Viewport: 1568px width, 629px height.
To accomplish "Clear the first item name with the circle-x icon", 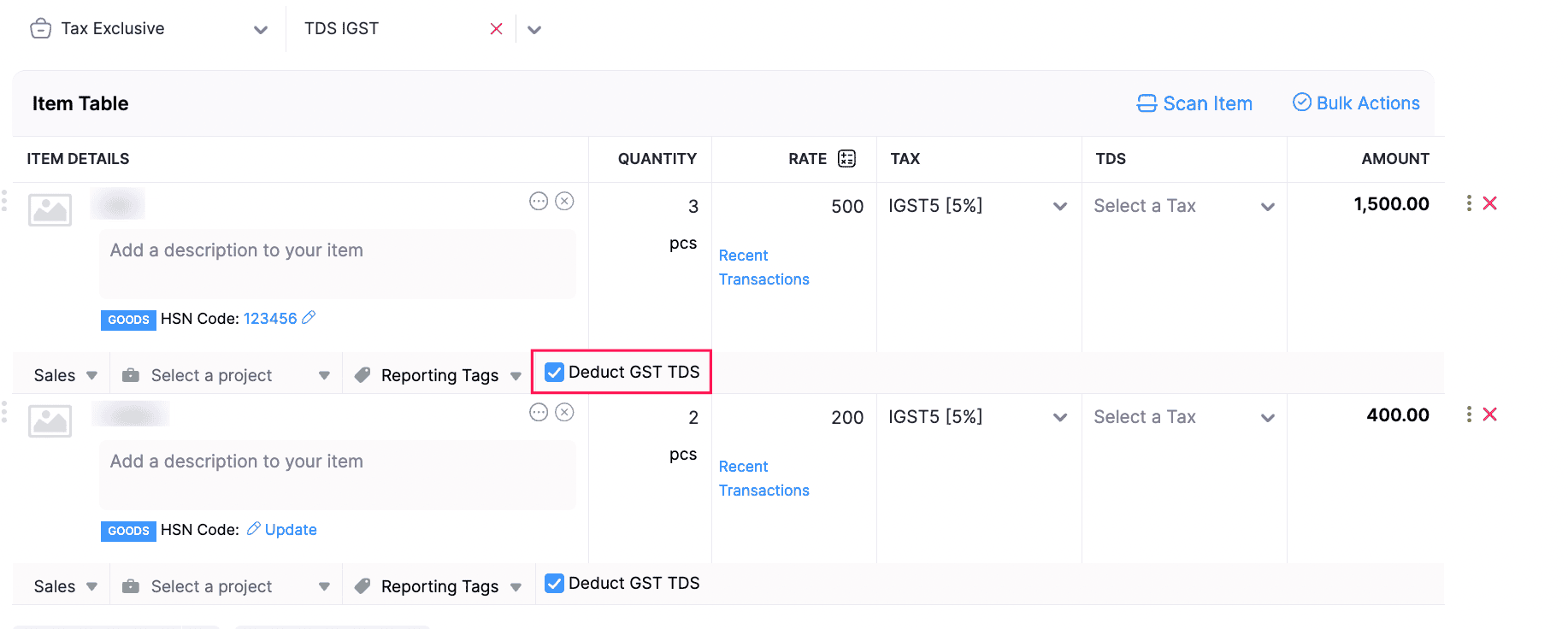I will coord(564,201).
